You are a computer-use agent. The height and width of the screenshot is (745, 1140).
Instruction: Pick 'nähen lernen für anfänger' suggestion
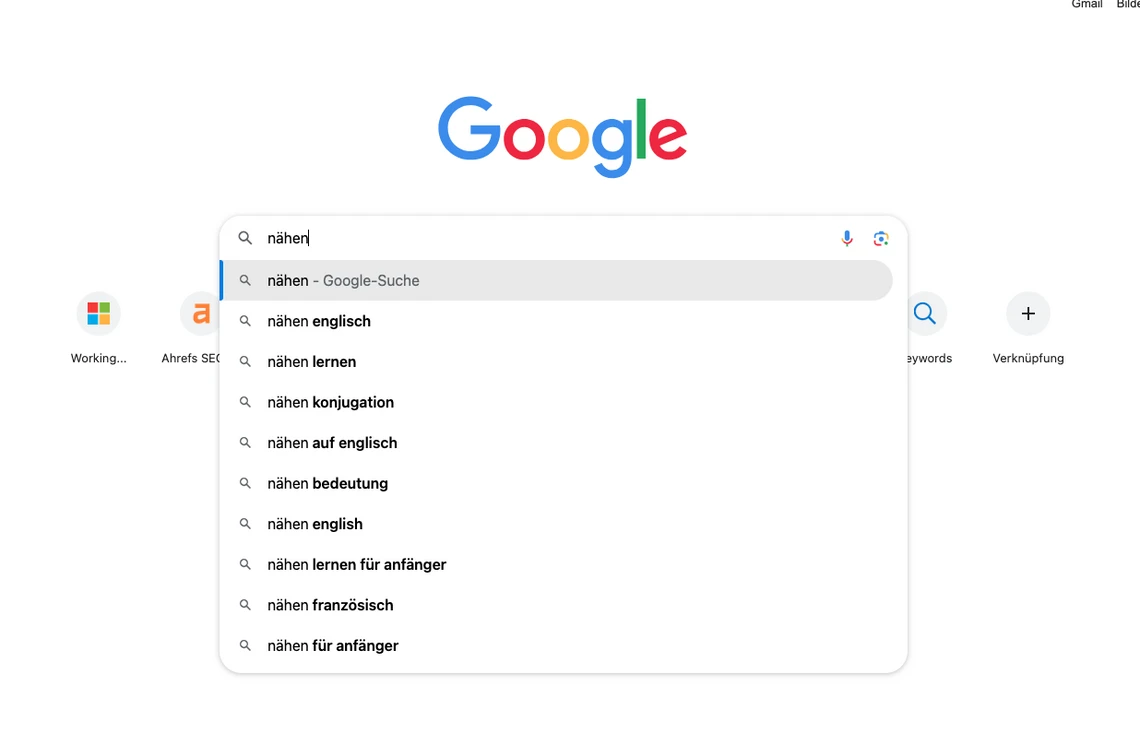(357, 565)
